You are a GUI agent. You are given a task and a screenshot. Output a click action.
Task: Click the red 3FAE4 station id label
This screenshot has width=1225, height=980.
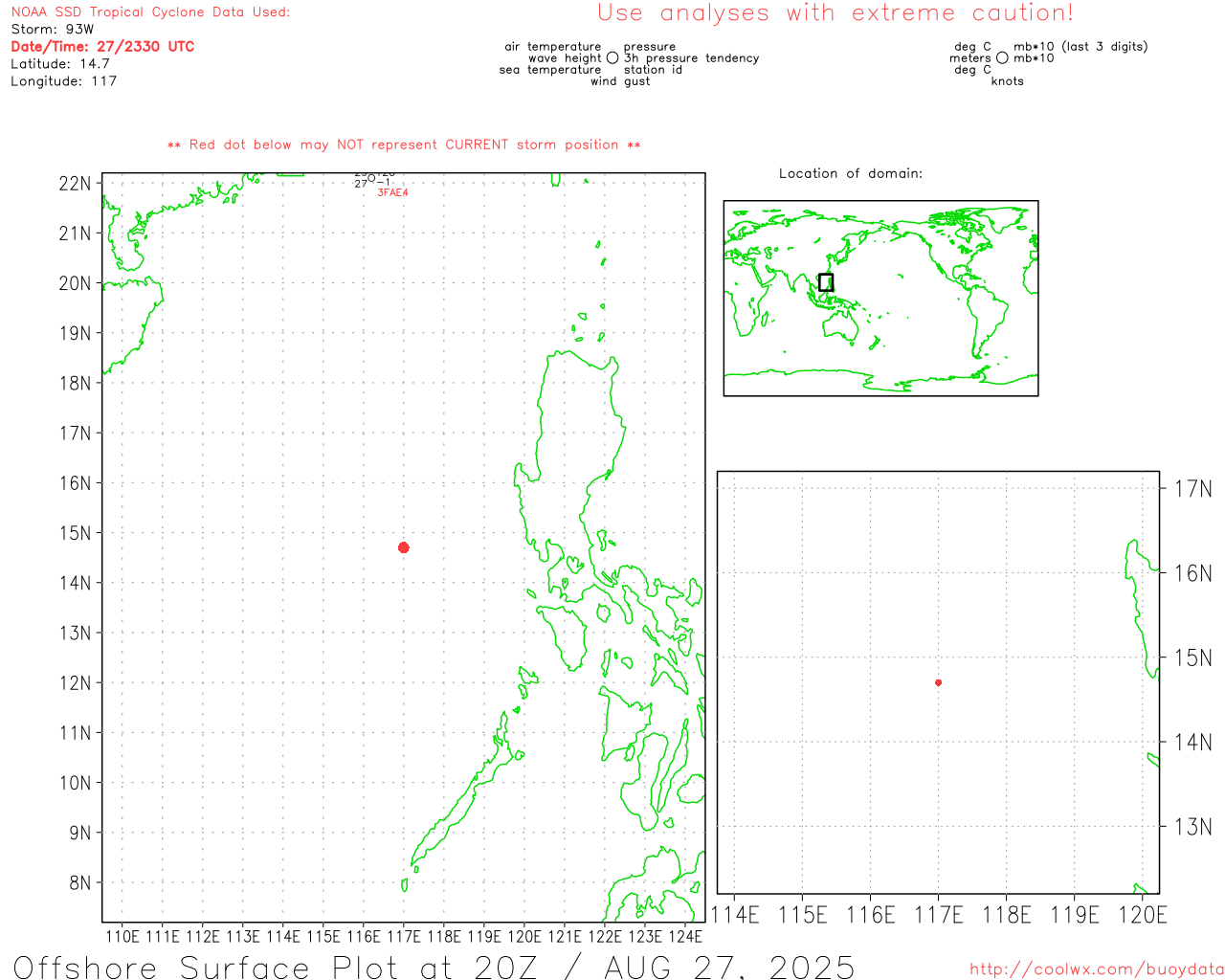[392, 192]
